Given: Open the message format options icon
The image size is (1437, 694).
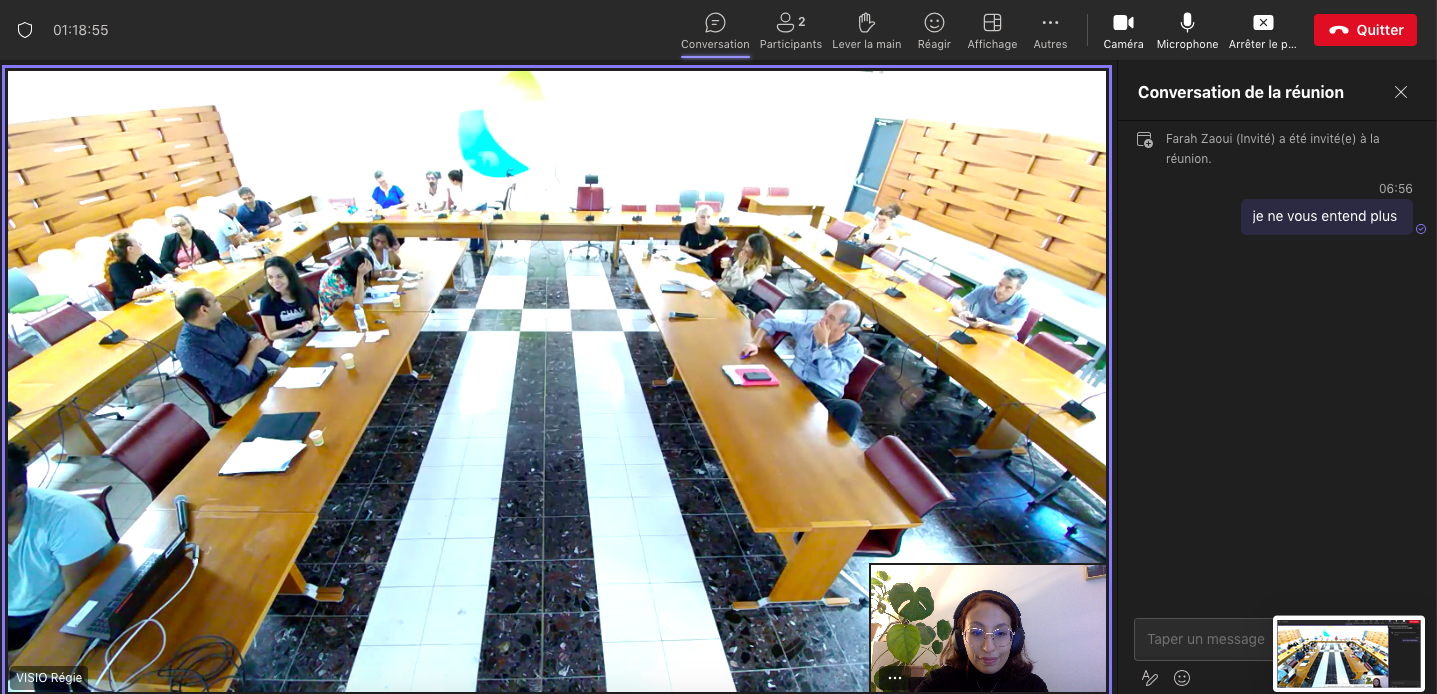Looking at the screenshot, I should pos(1150,678).
